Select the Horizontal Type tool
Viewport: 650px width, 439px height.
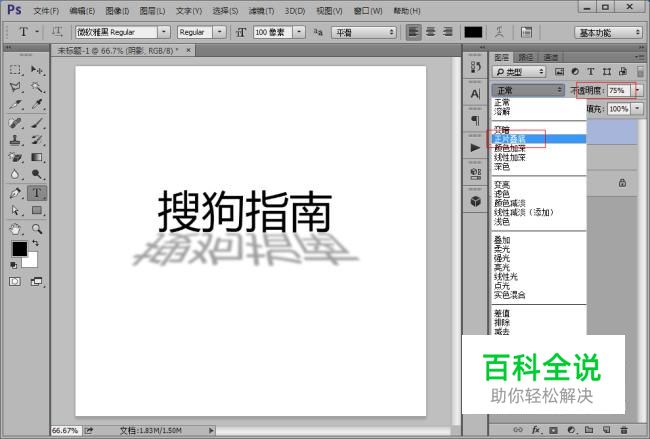tap(37, 193)
